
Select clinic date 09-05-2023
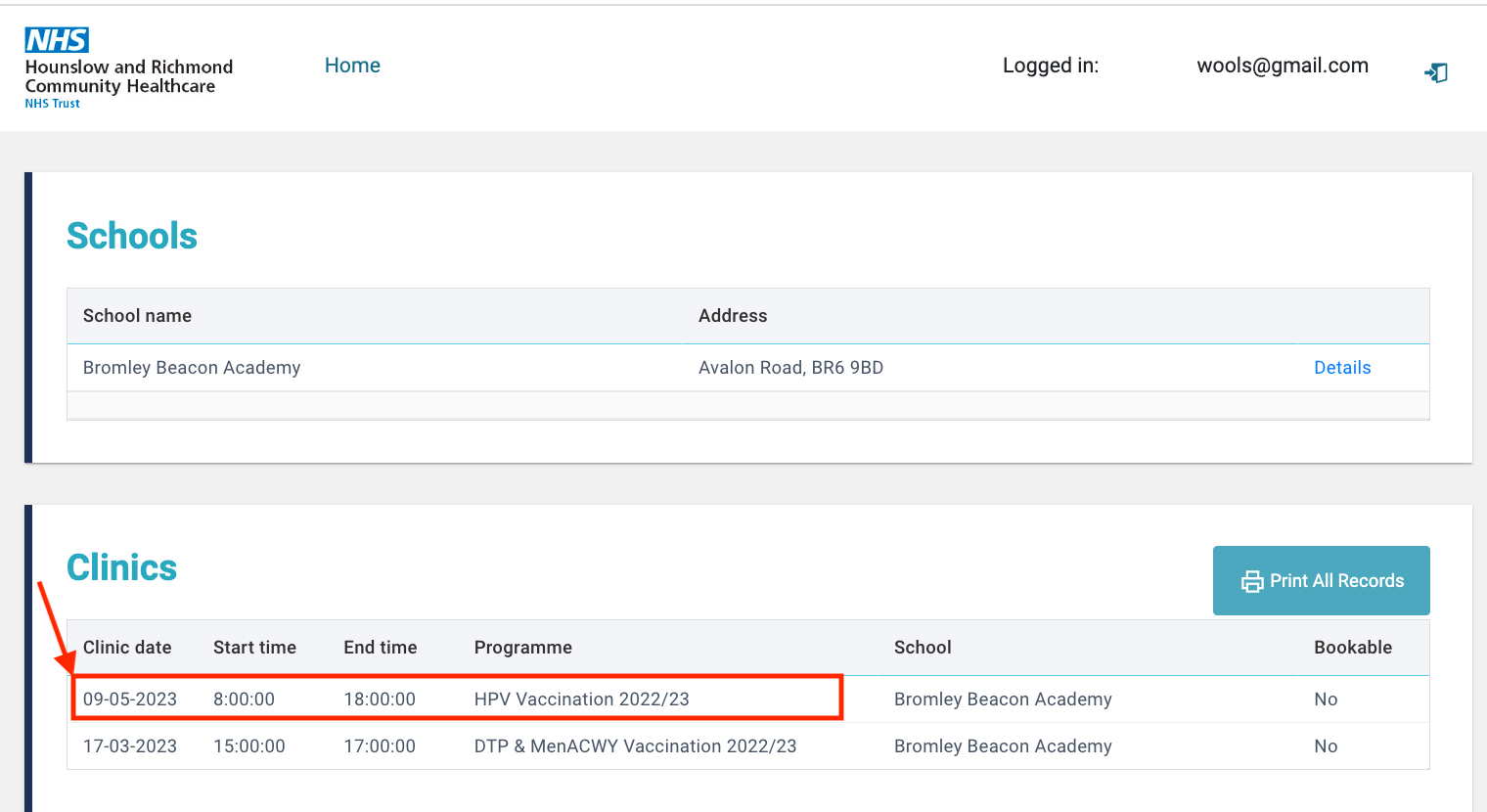pos(130,699)
